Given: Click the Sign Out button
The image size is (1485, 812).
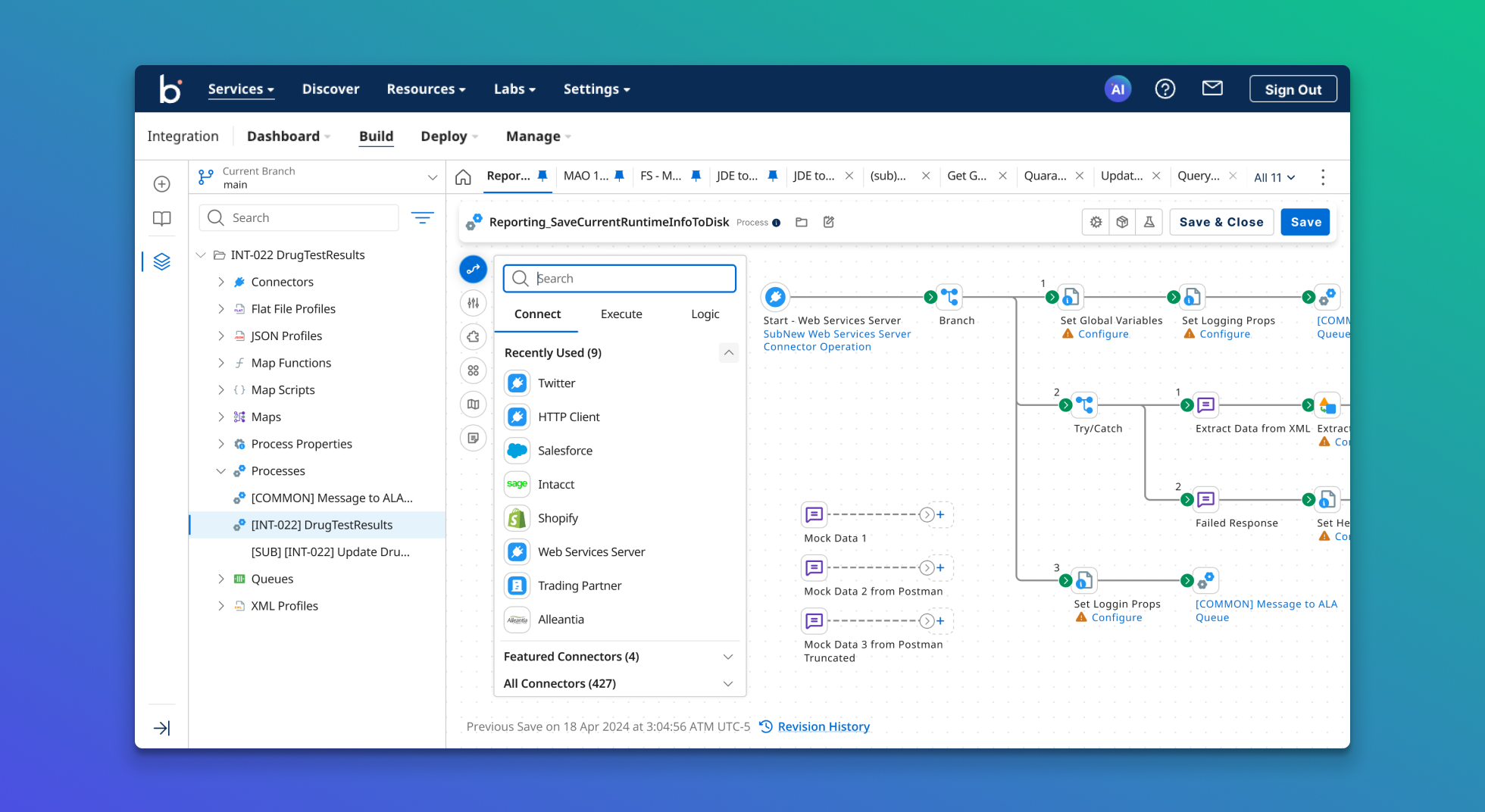Looking at the screenshot, I should click(x=1293, y=89).
